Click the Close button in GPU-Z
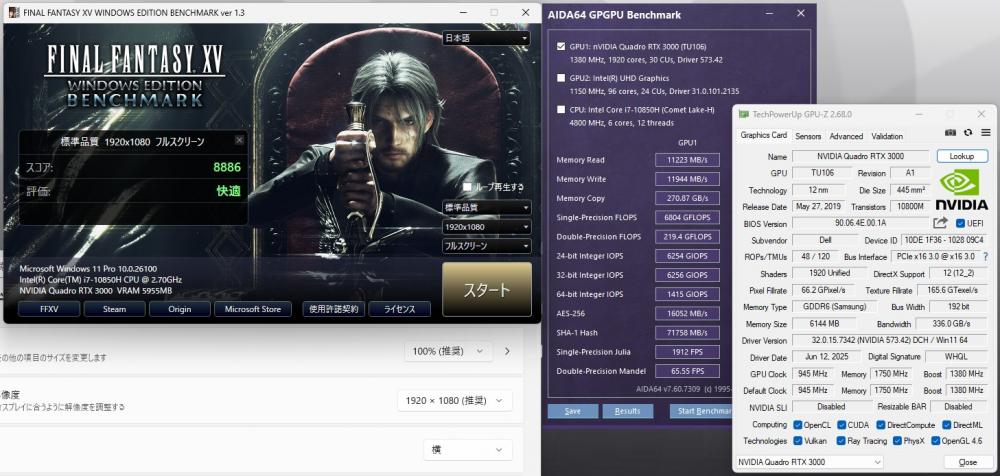Image resolution: width=1000 pixels, height=476 pixels. [x=967, y=462]
